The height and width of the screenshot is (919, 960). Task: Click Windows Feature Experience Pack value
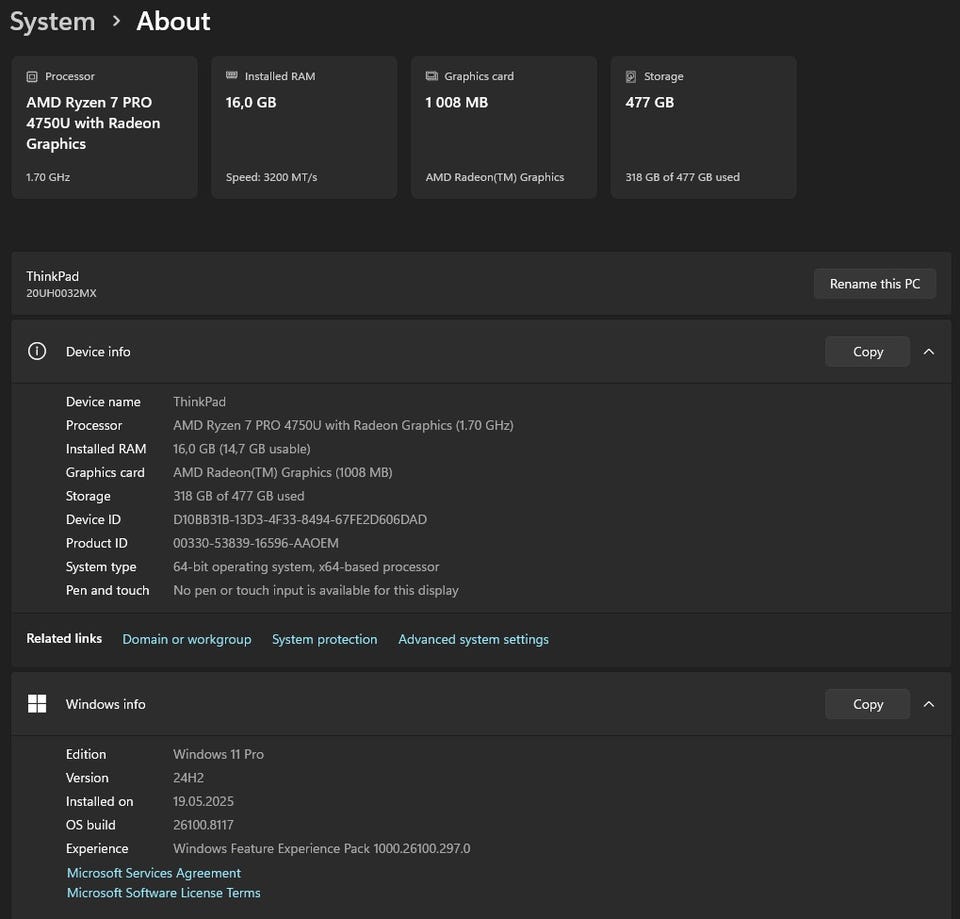point(322,849)
